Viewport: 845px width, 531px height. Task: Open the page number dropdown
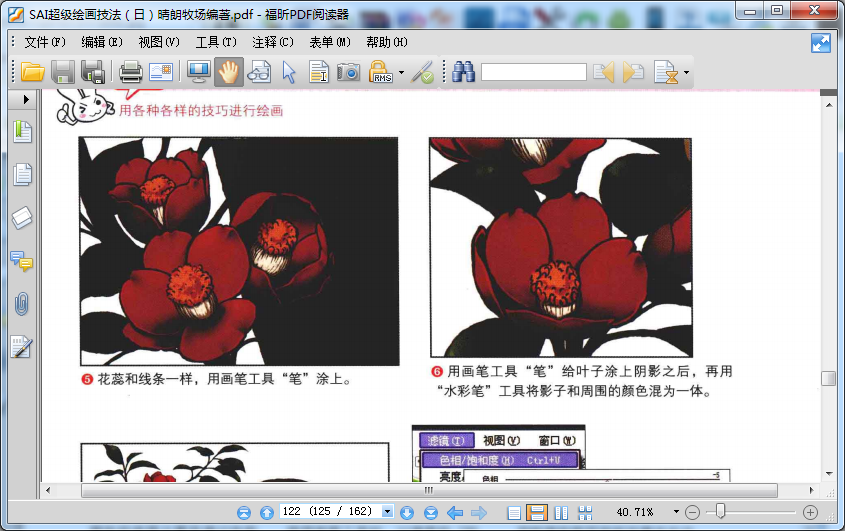387,511
